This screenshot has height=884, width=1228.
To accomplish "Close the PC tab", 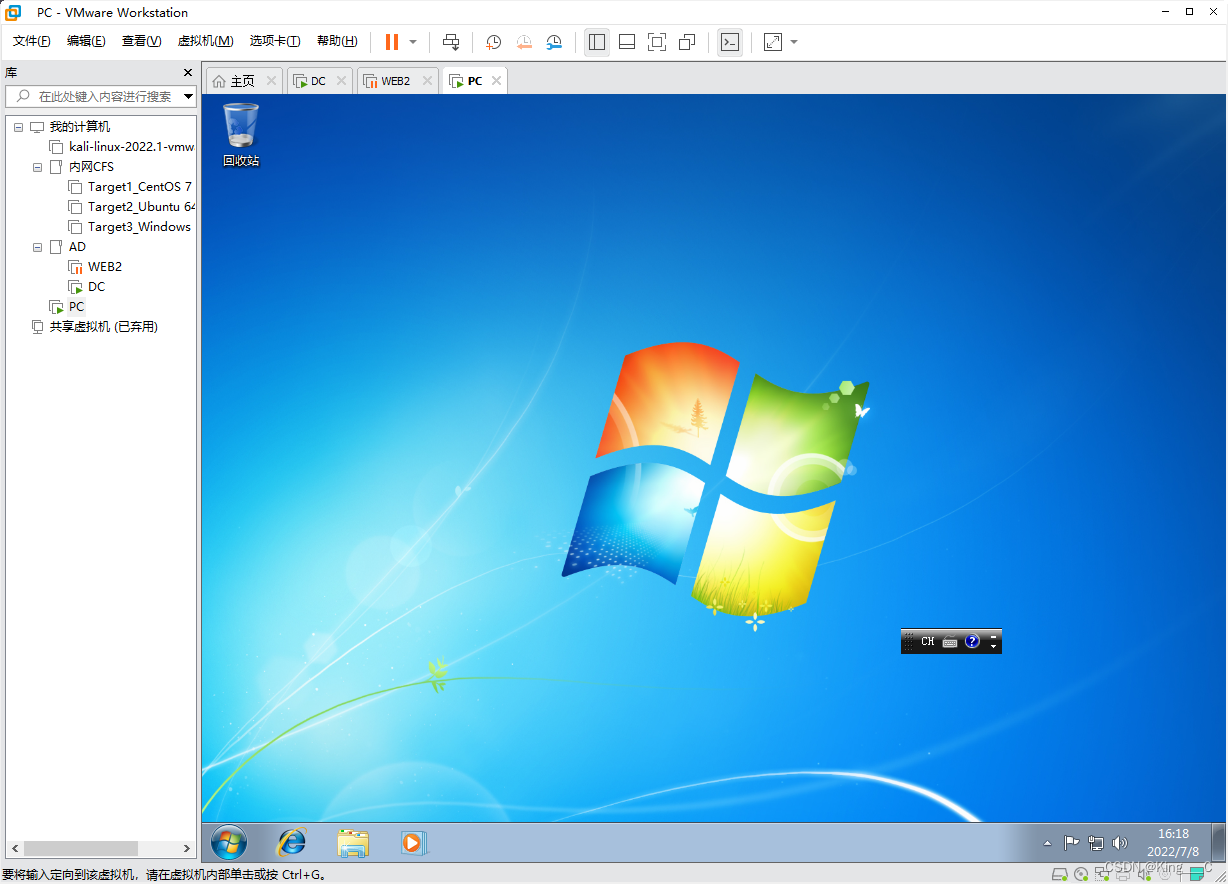I will pos(496,81).
